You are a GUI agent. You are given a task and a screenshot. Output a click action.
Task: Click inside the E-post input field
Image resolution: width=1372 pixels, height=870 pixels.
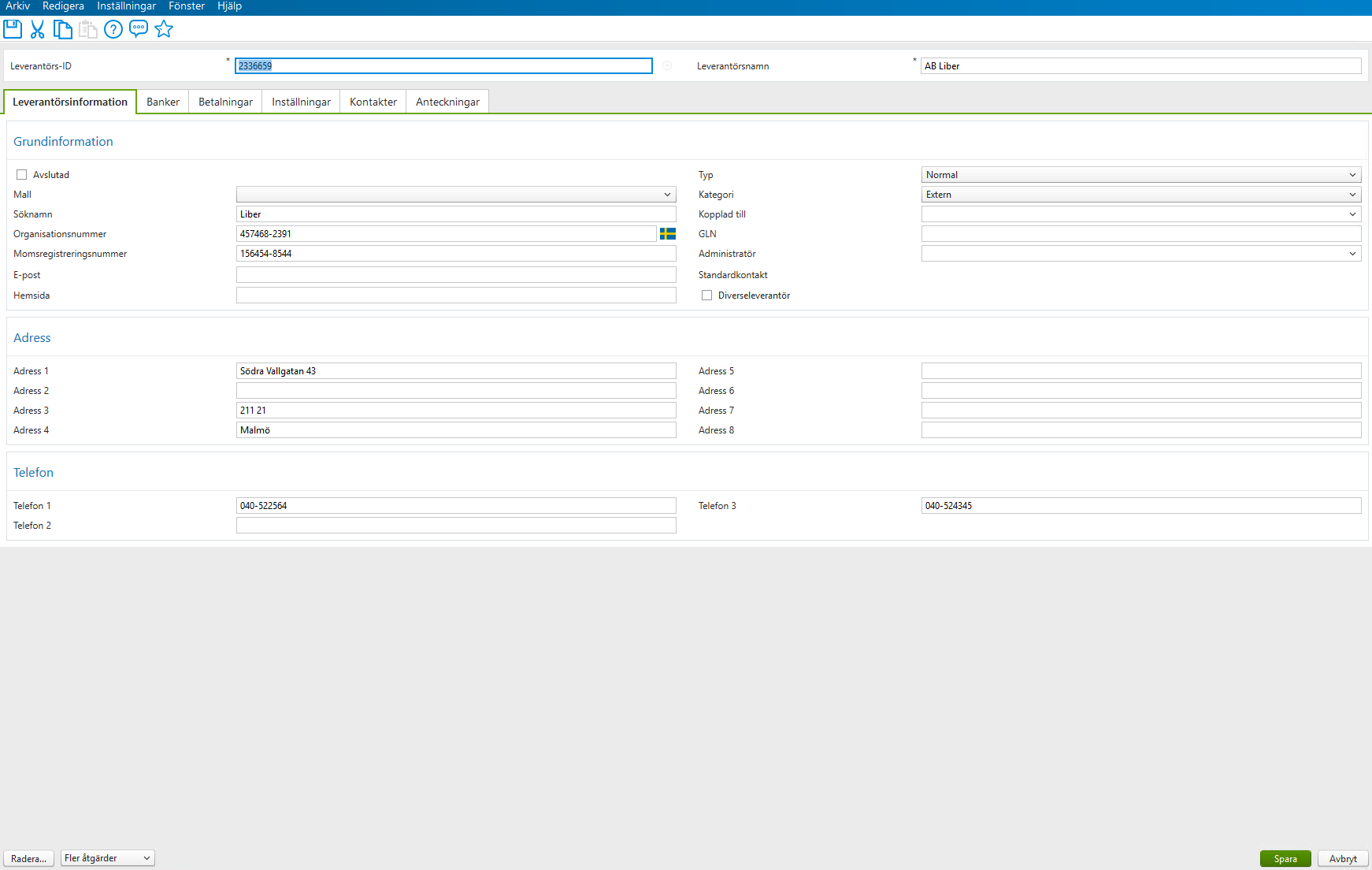(x=455, y=274)
